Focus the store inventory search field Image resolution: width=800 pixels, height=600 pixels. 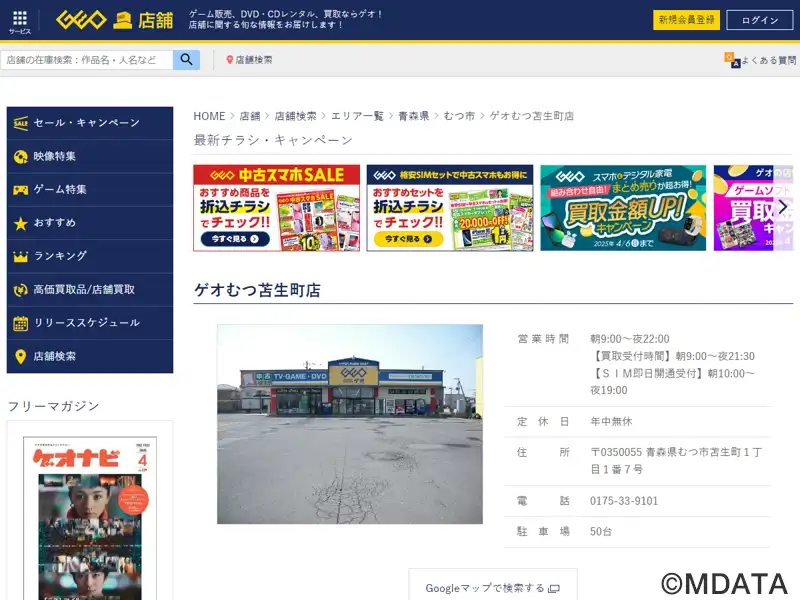87,60
